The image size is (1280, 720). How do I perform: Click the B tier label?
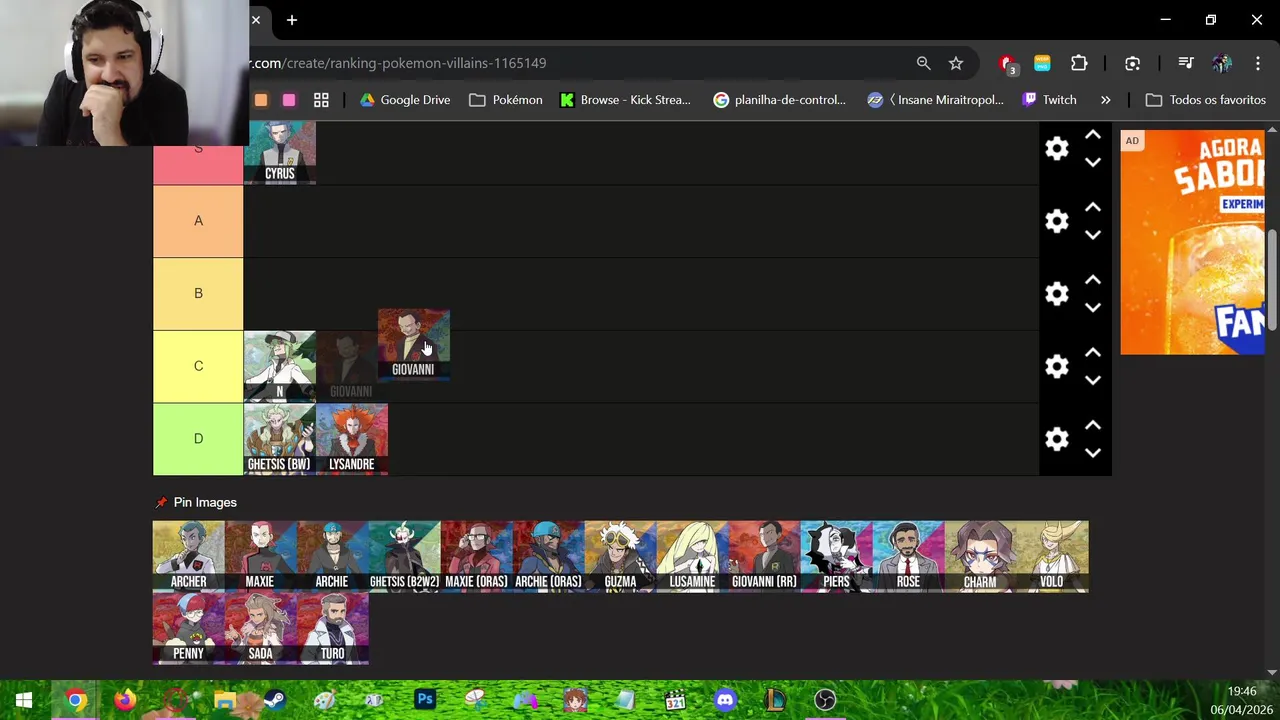198,294
